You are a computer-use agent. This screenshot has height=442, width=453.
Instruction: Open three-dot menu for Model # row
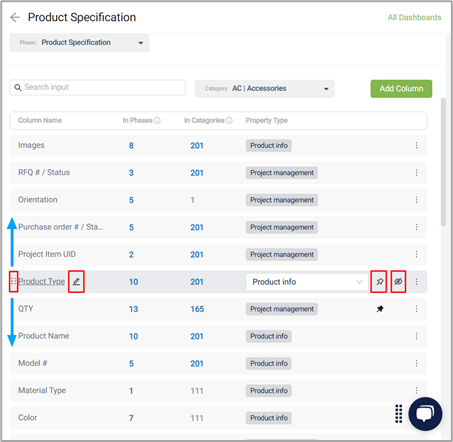tap(416, 363)
